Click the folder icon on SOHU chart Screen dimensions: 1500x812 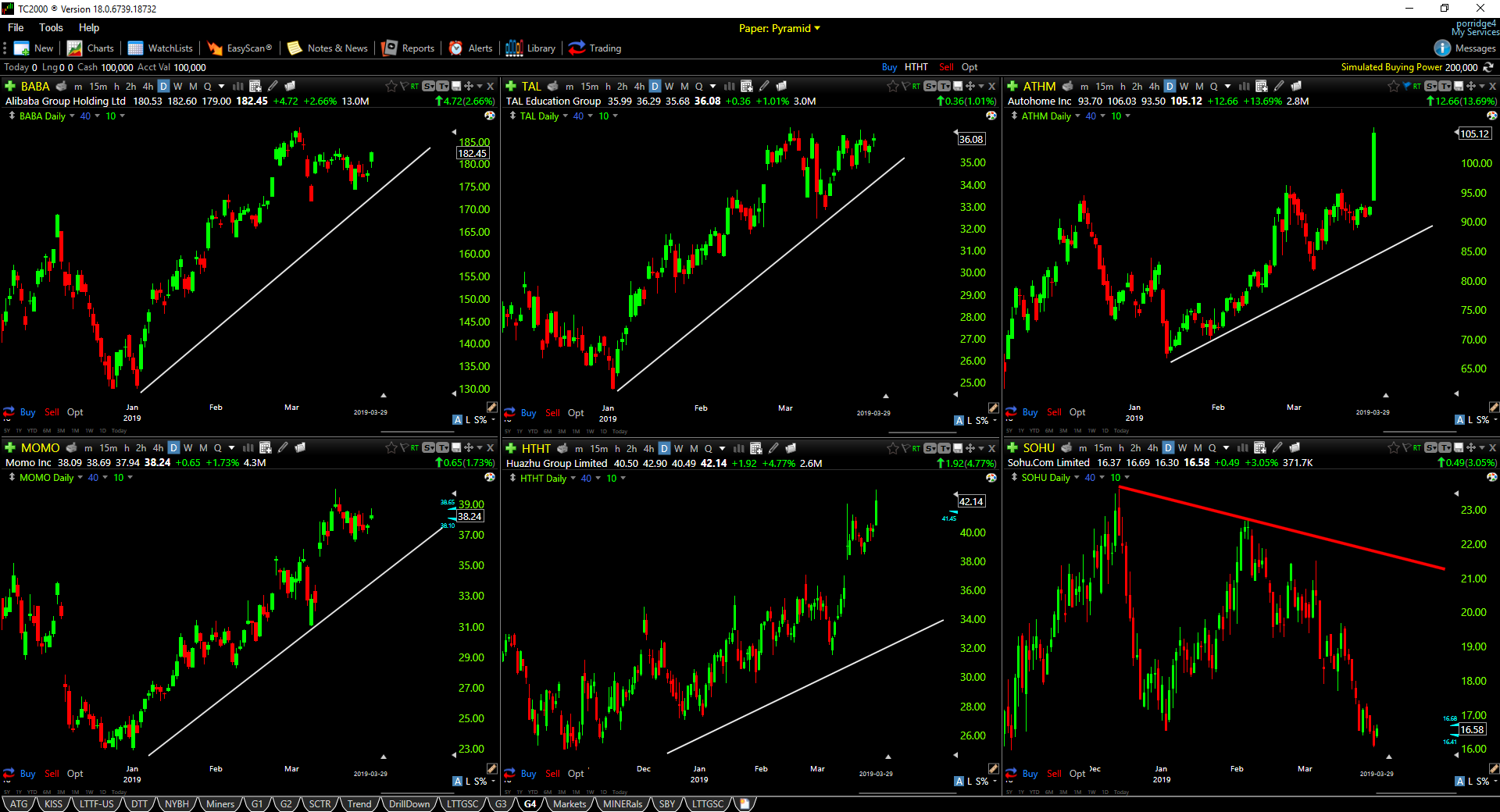click(x=1295, y=447)
